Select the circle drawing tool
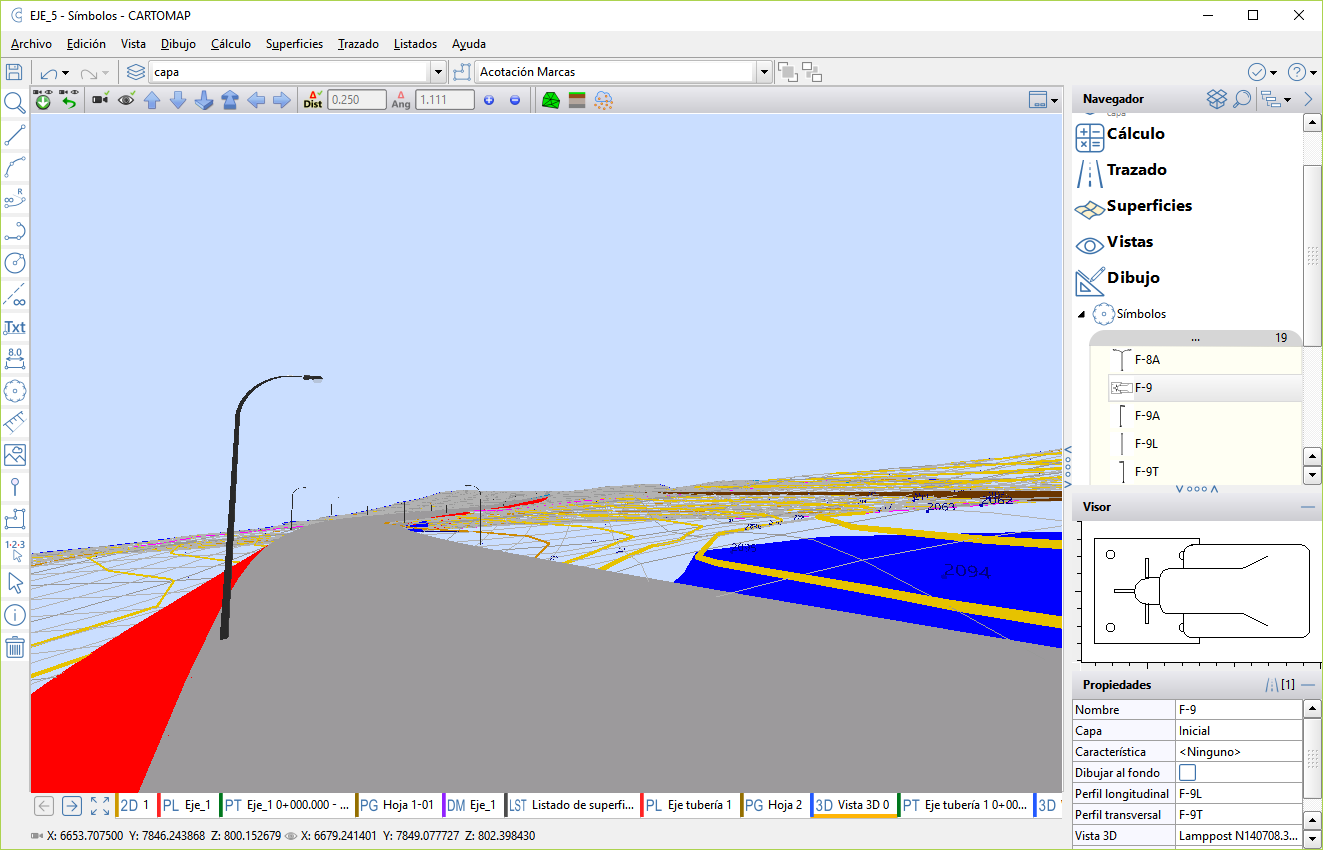The image size is (1323, 850). click(14, 263)
